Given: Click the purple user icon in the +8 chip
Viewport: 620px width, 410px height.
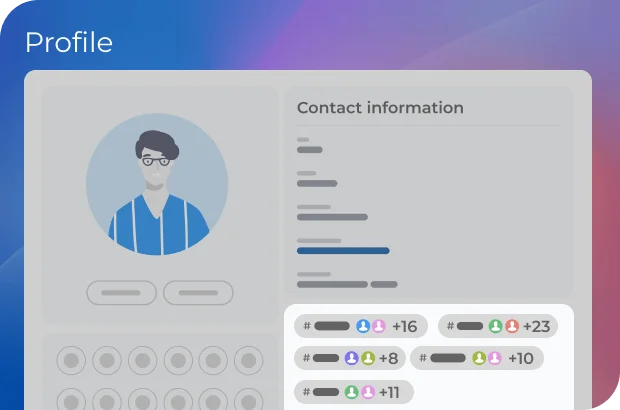Looking at the screenshot, I should click(351, 358).
